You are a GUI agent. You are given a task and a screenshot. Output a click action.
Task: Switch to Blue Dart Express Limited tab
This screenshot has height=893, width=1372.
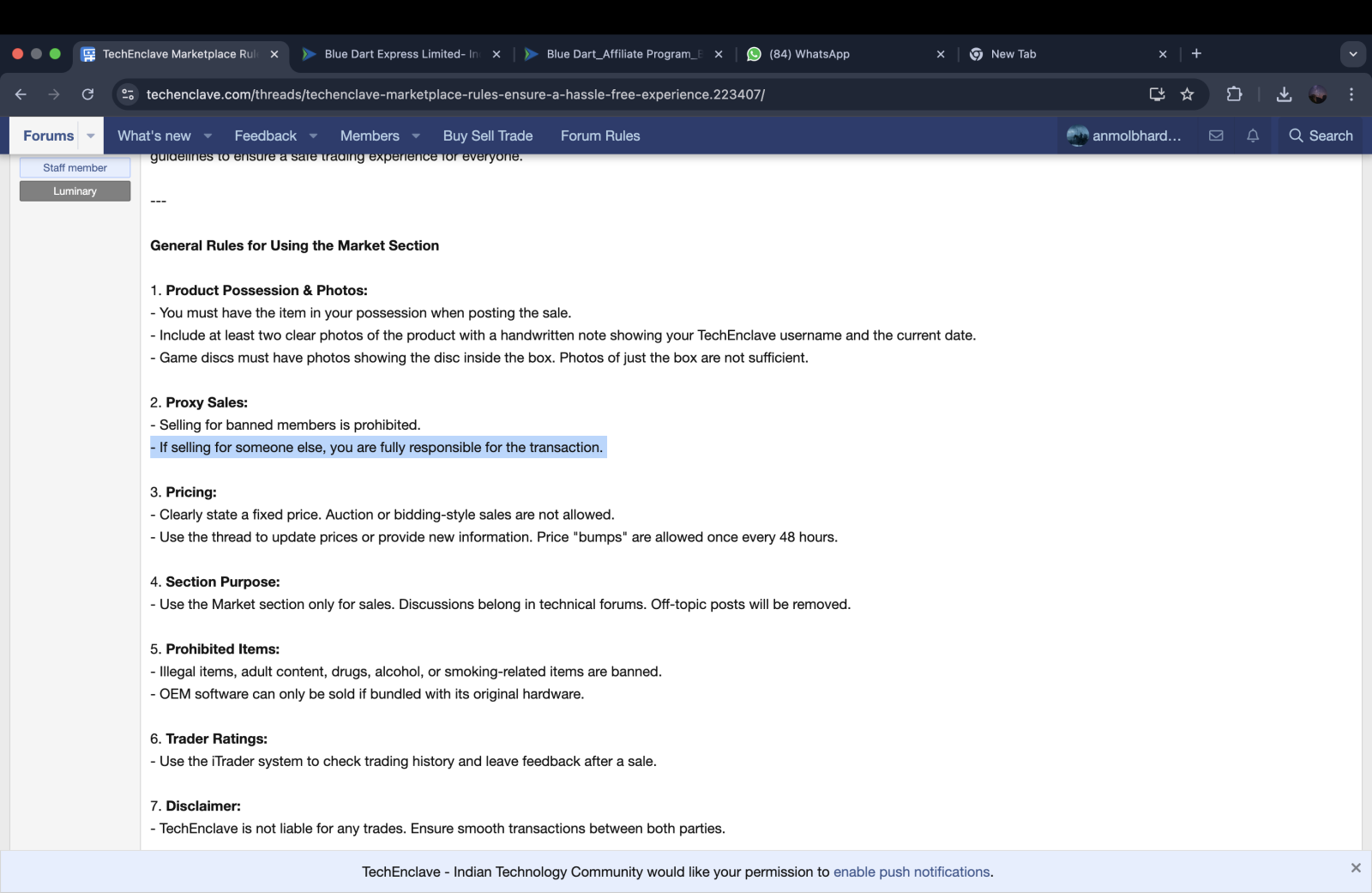(x=401, y=54)
